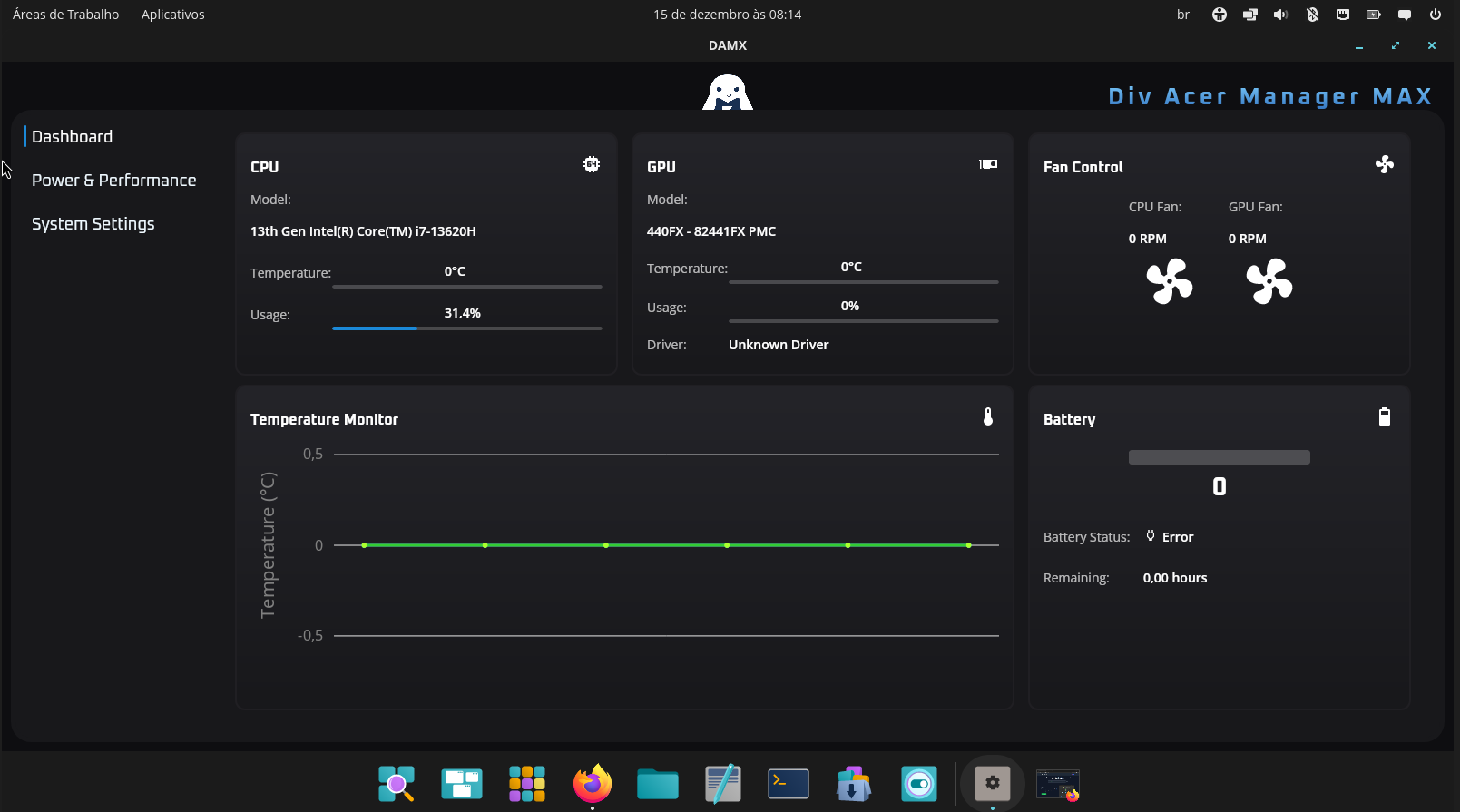Click the date and time clock
The width and height of the screenshot is (1460, 812).
pyautogui.click(x=727, y=15)
